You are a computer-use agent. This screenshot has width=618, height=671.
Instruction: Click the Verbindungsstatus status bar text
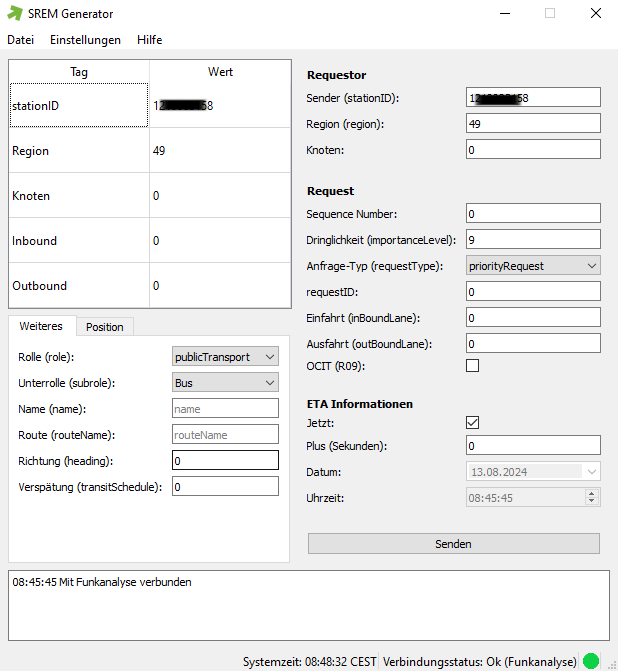point(480,662)
